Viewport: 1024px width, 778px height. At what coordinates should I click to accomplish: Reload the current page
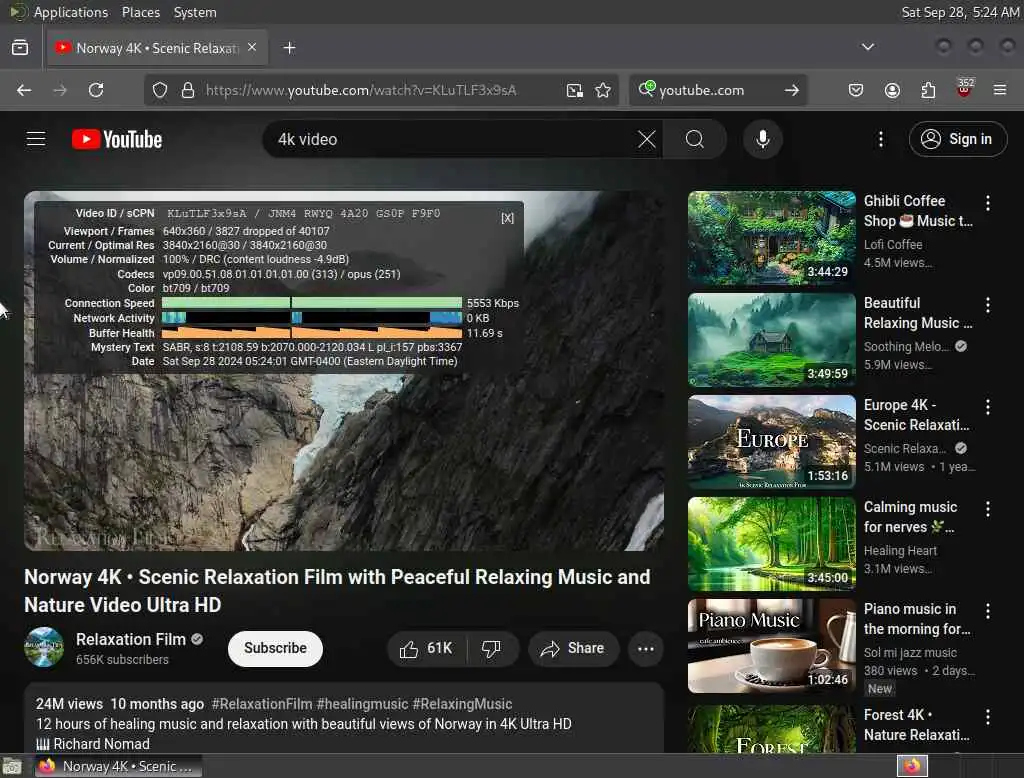tap(96, 90)
